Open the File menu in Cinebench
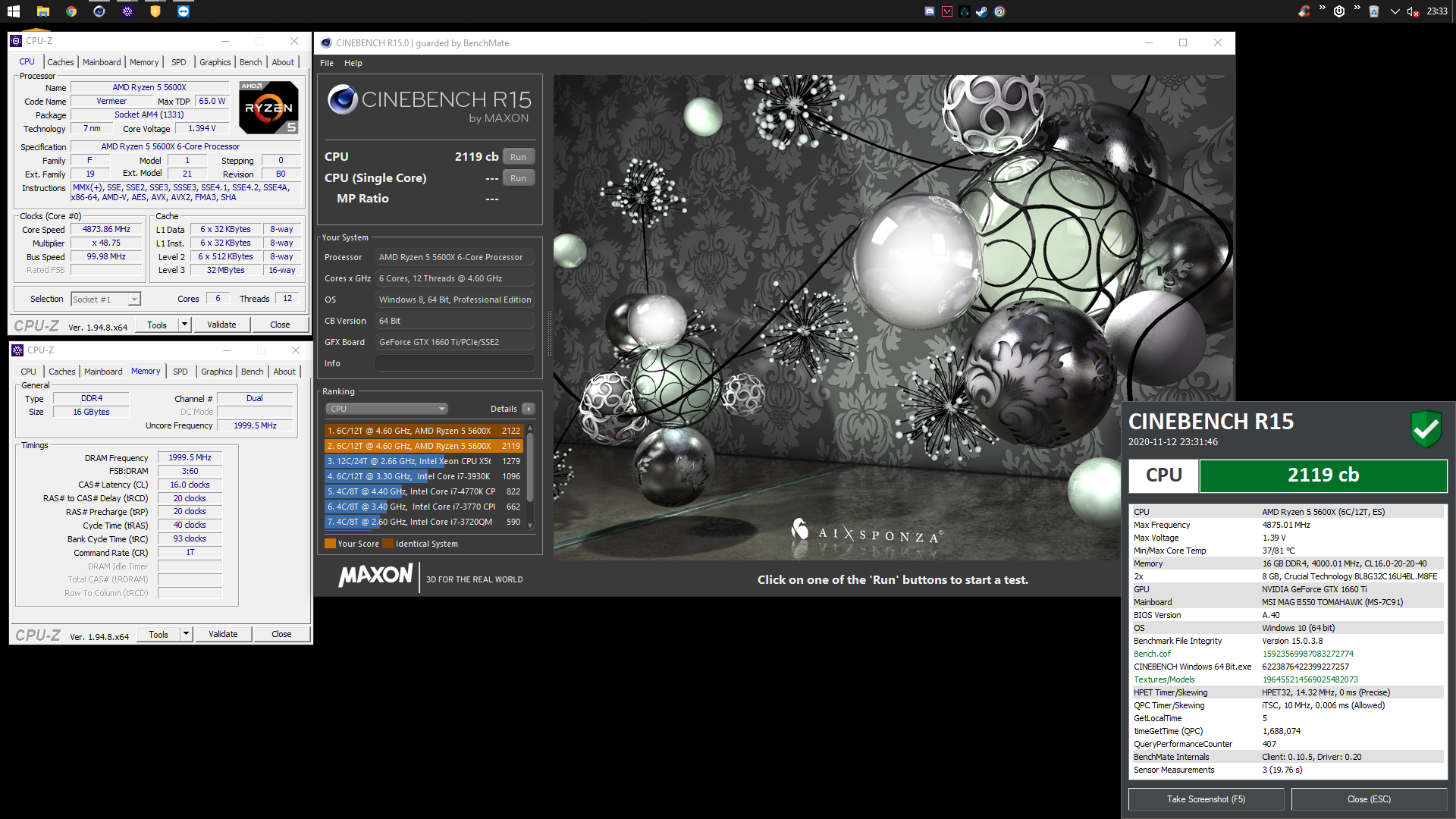This screenshot has width=1456, height=819. click(327, 63)
